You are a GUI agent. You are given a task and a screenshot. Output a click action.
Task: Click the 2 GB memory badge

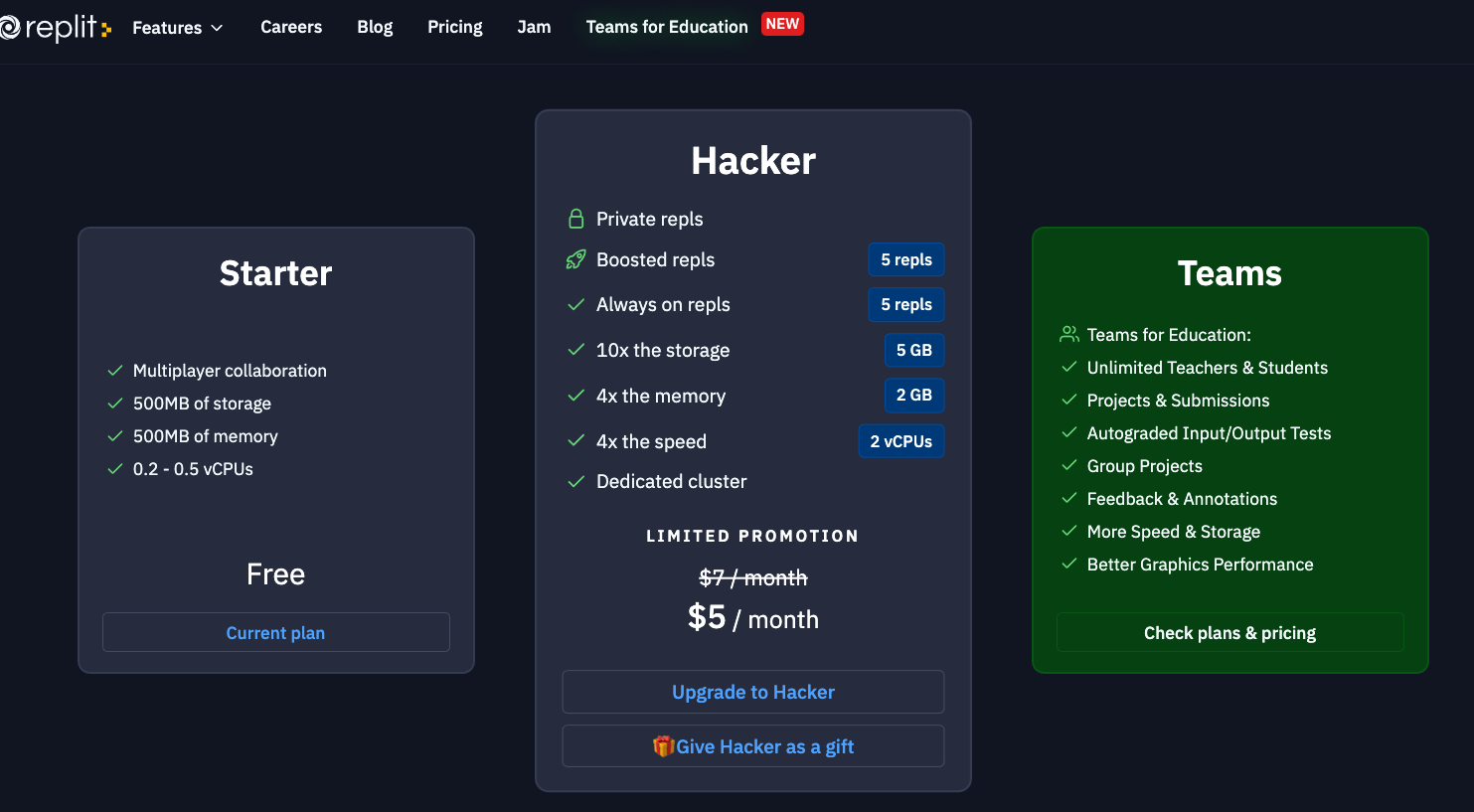point(914,395)
